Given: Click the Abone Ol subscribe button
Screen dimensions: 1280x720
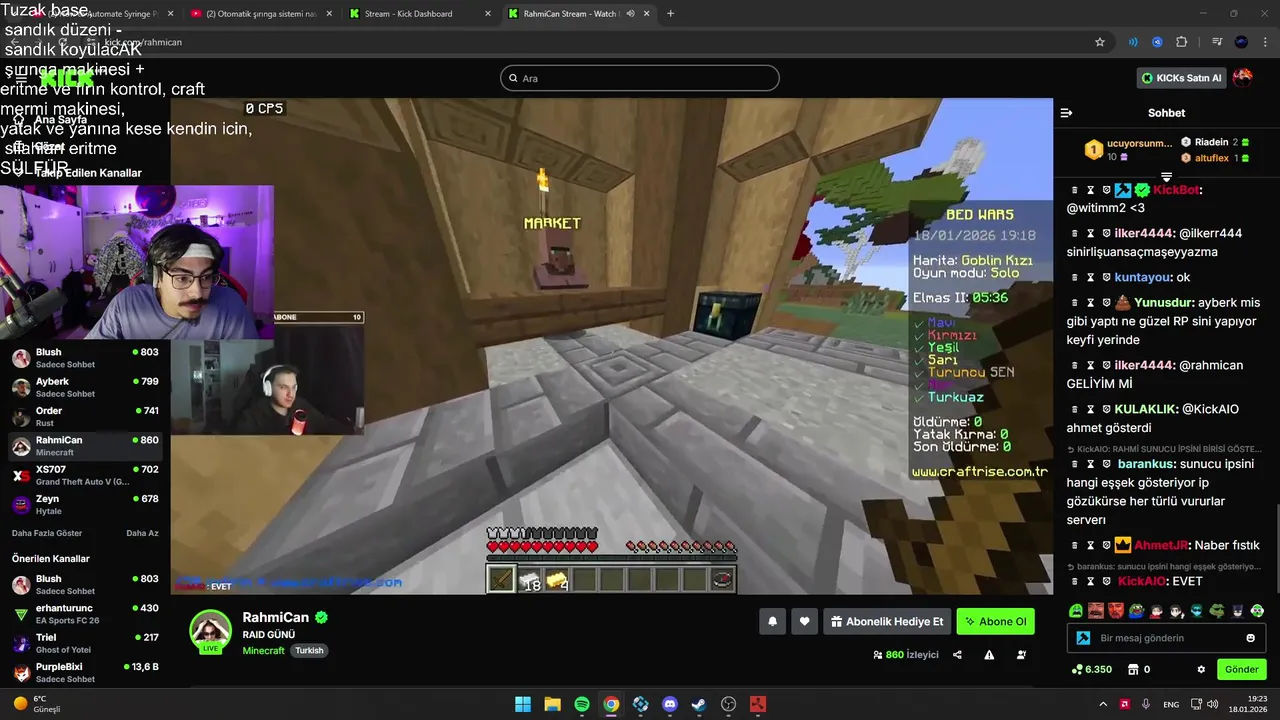Looking at the screenshot, I should (995, 621).
